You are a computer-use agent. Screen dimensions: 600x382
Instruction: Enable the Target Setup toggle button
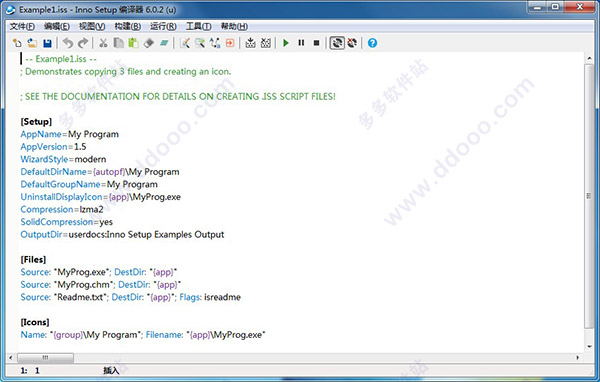[337, 43]
